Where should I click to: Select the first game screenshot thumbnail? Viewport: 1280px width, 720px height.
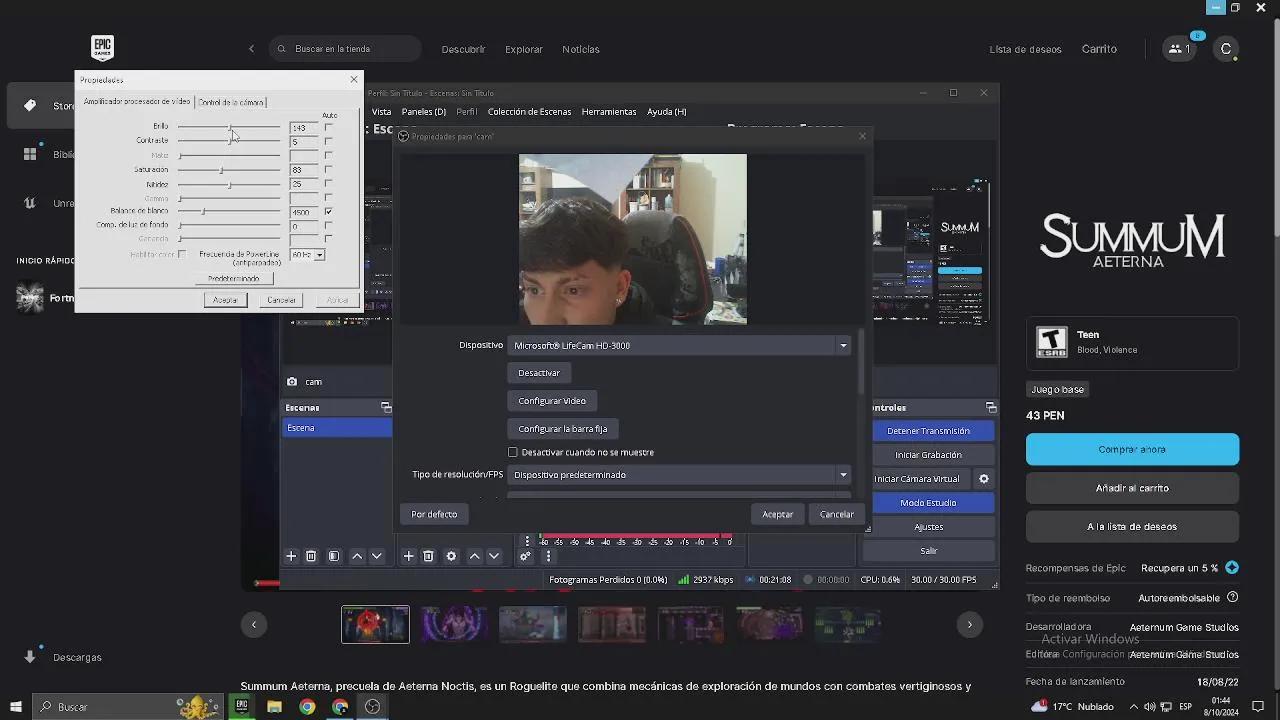coord(375,624)
